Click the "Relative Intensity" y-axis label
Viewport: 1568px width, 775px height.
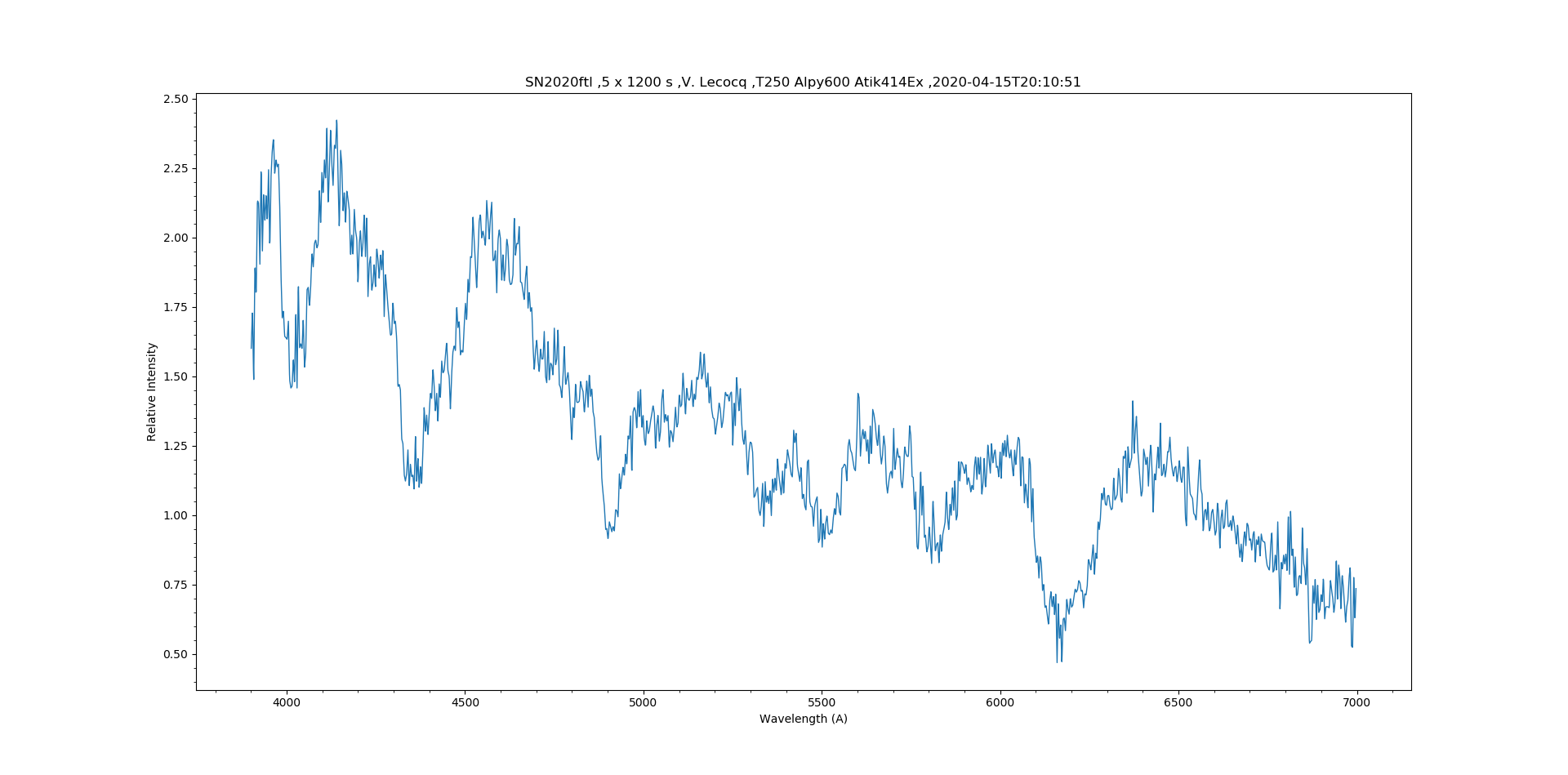[x=152, y=392]
